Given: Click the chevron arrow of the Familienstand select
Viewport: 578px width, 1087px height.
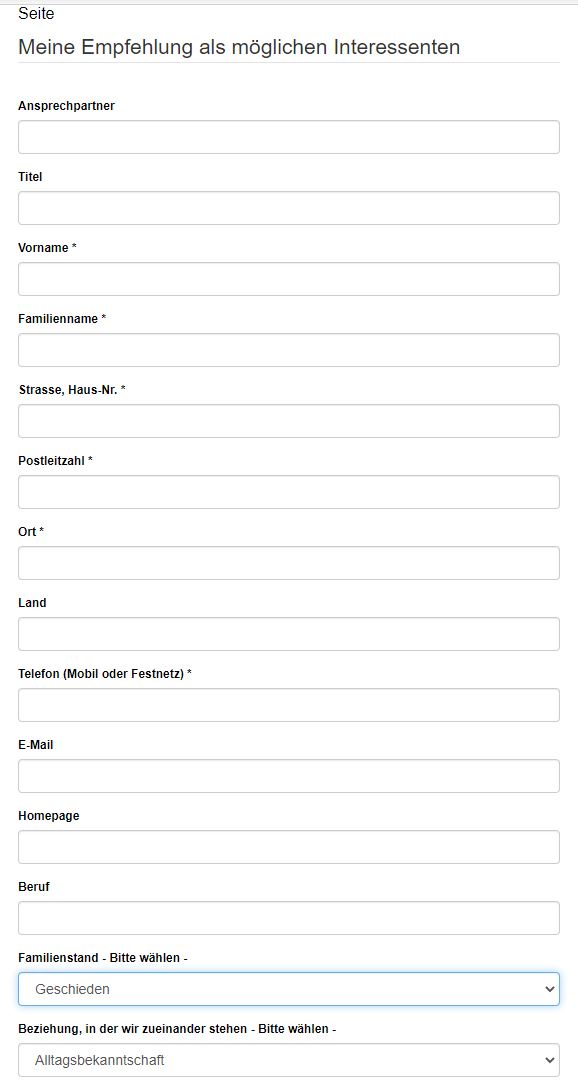Looking at the screenshot, I should tap(550, 989).
